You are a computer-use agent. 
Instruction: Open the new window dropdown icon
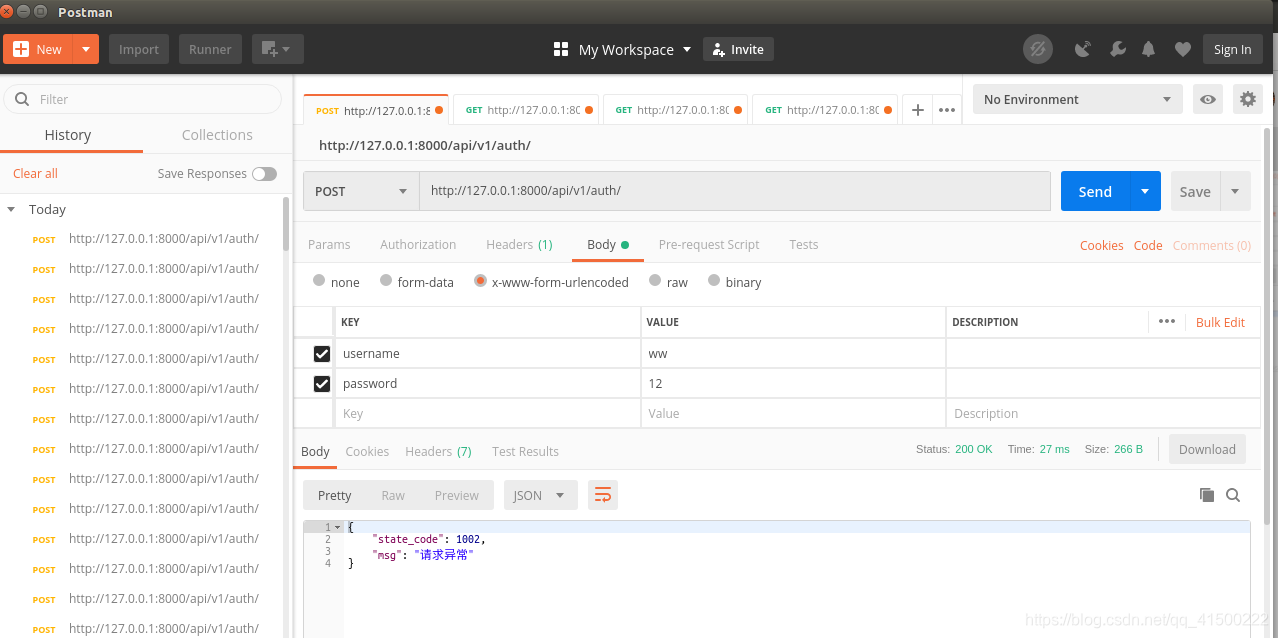[x=277, y=49]
